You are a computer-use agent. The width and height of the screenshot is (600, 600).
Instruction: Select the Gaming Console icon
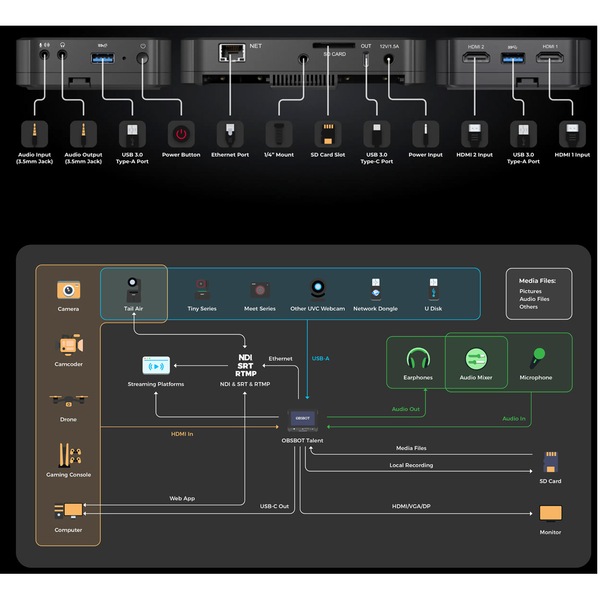[x=70, y=455]
